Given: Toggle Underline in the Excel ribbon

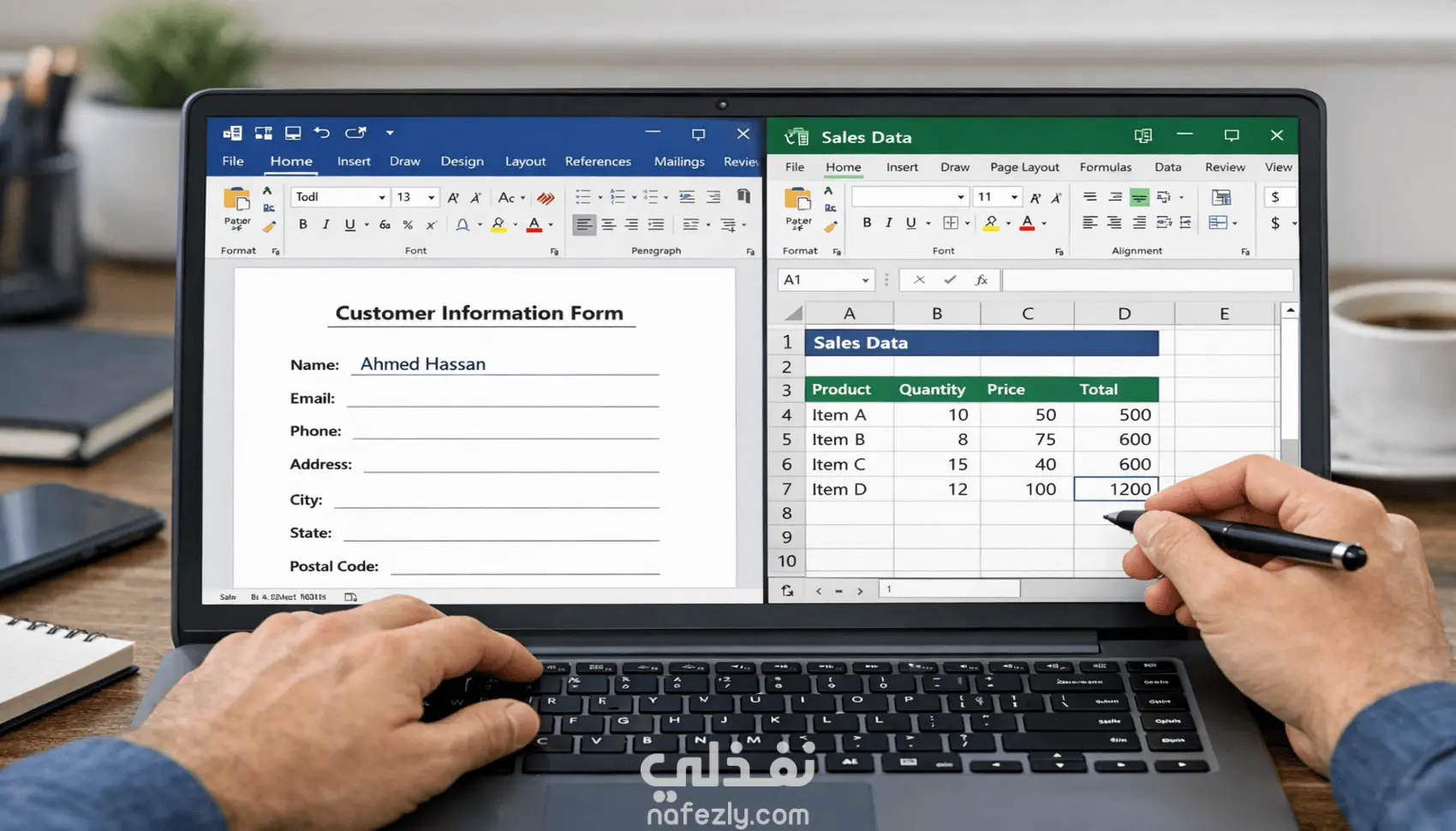Looking at the screenshot, I should (x=911, y=223).
